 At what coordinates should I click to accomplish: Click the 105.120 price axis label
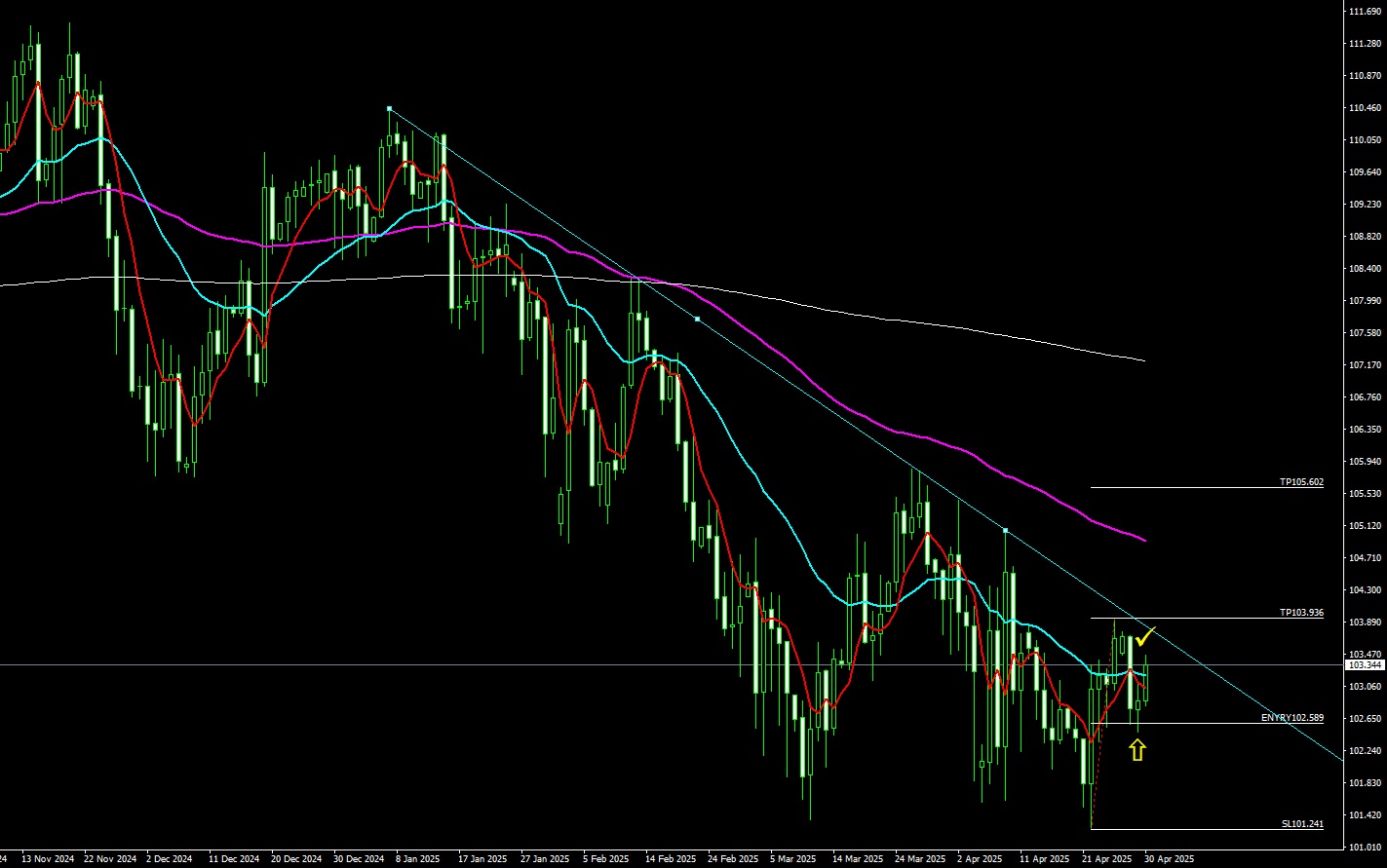coord(1366,526)
